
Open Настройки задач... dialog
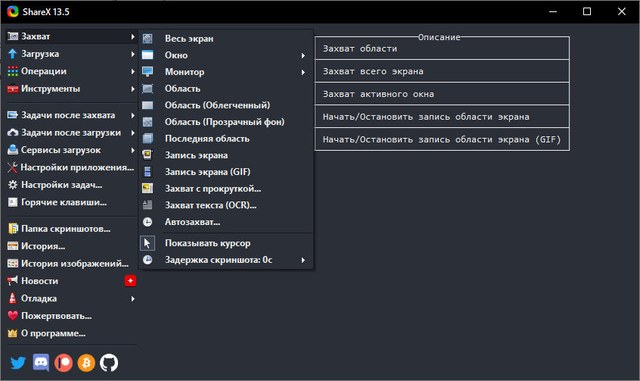[71, 185]
